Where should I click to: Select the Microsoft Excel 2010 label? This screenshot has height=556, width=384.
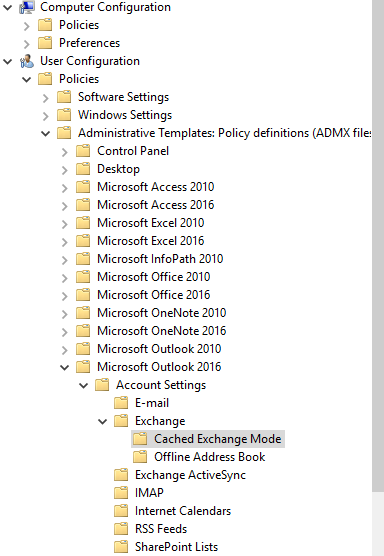(151, 223)
